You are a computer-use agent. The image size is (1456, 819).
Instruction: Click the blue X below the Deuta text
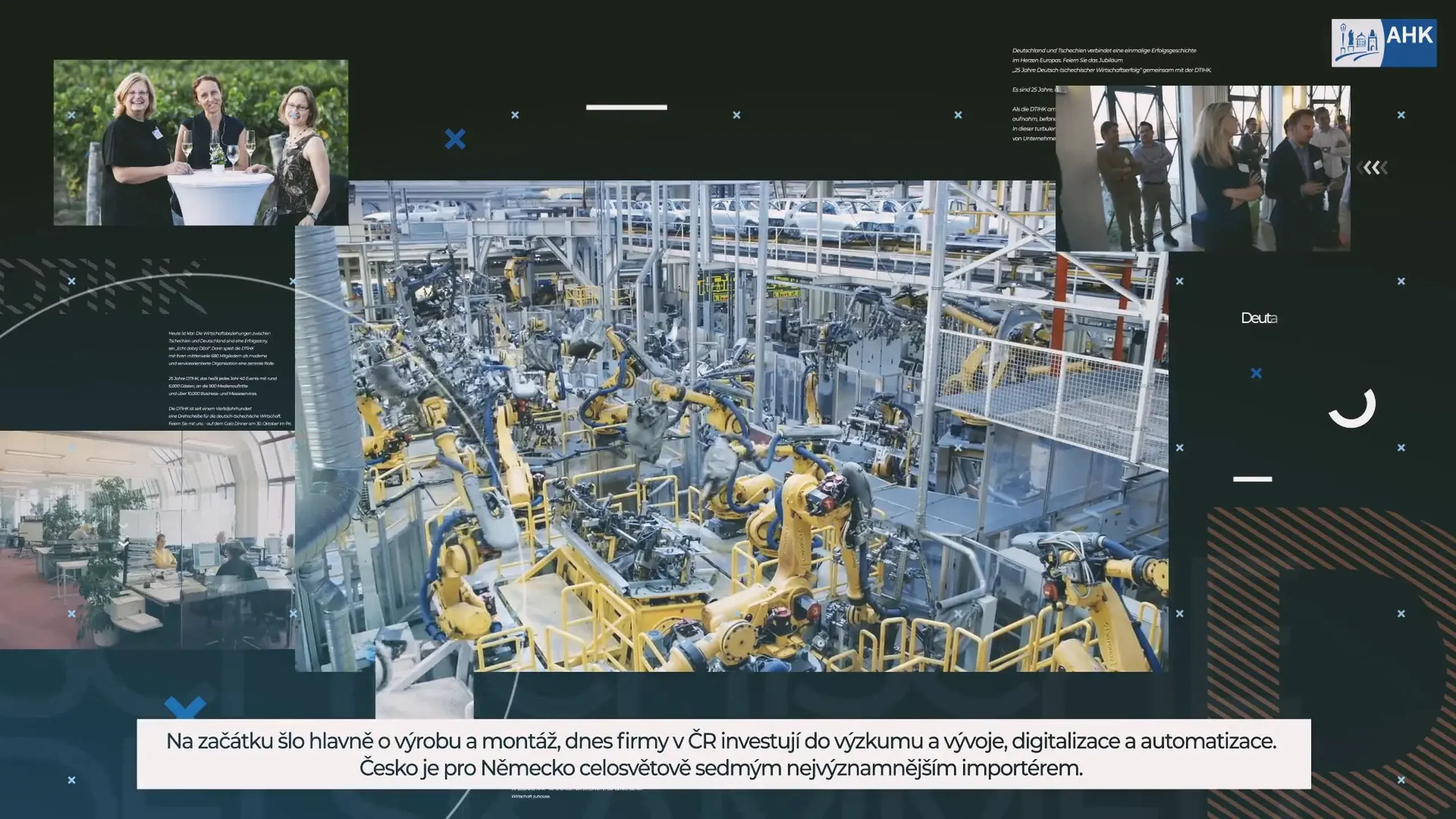click(x=1256, y=373)
